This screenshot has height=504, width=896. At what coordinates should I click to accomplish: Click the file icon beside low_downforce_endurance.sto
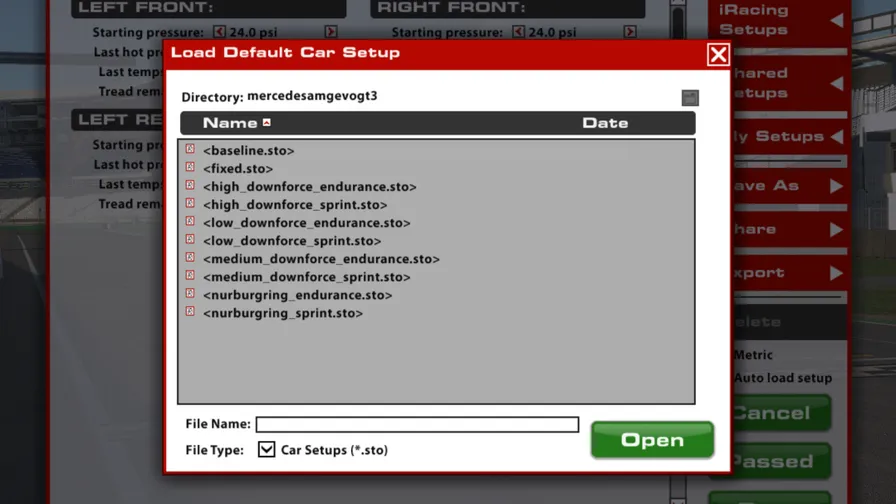pos(190,221)
